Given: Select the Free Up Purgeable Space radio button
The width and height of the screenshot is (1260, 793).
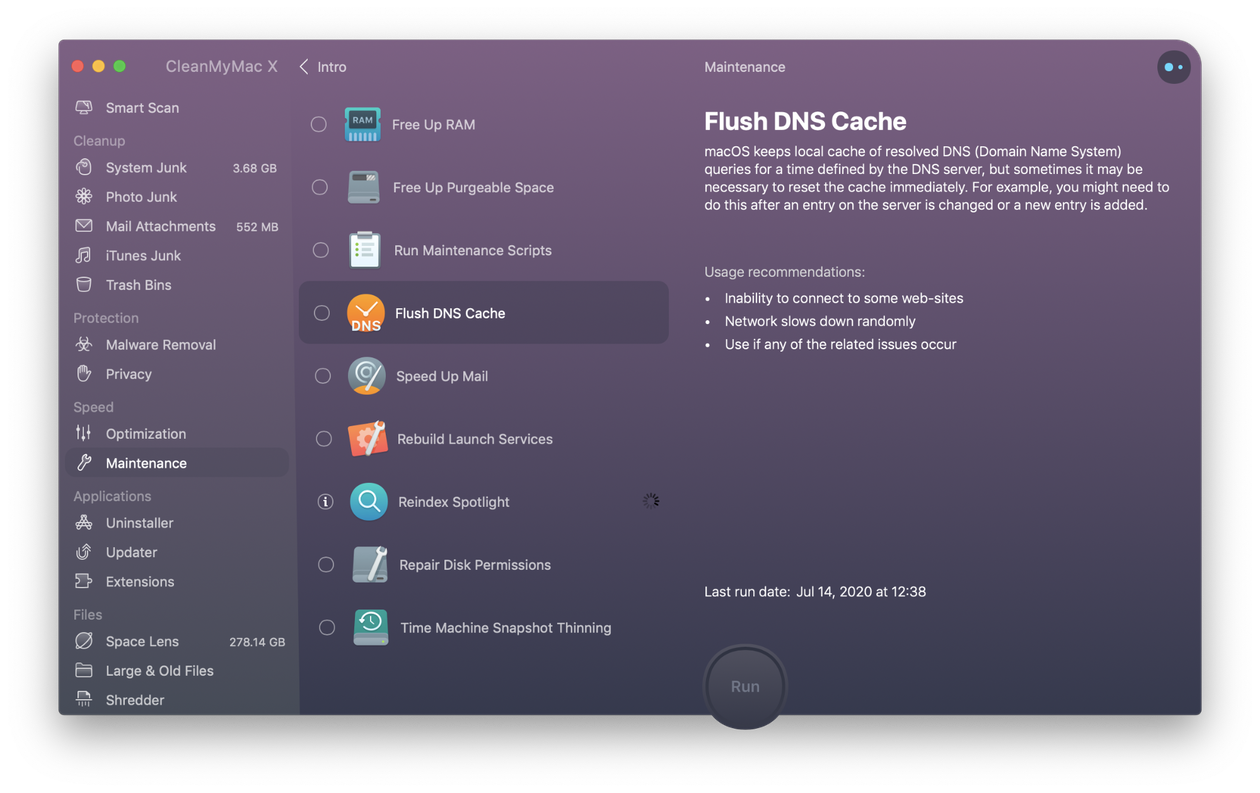Looking at the screenshot, I should [319, 187].
